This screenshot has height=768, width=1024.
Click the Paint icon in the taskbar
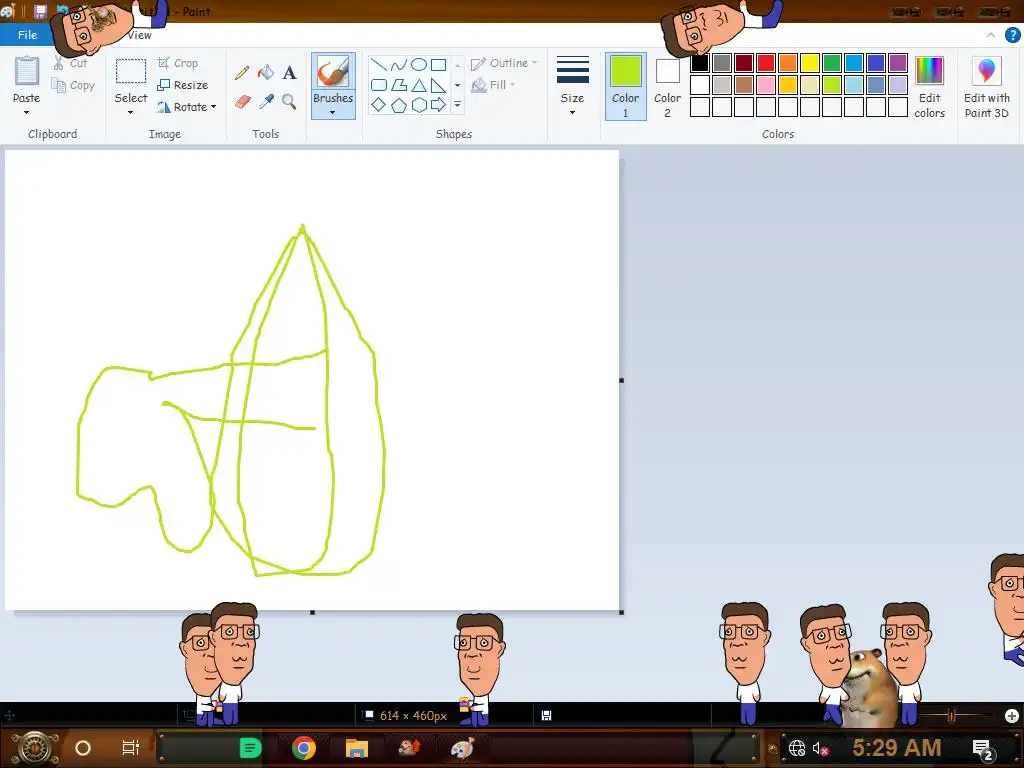tap(462, 748)
